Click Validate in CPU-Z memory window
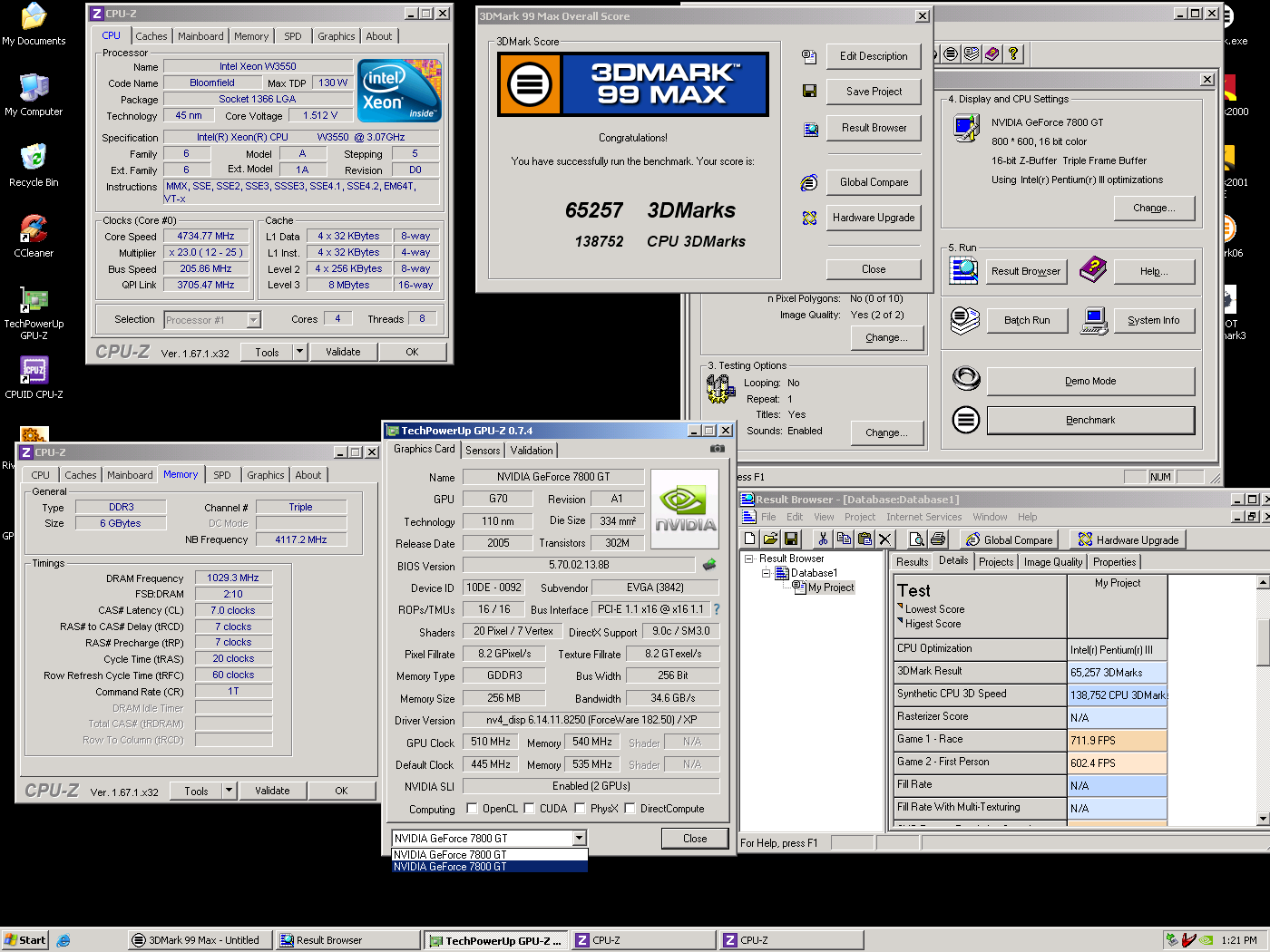 272,791
